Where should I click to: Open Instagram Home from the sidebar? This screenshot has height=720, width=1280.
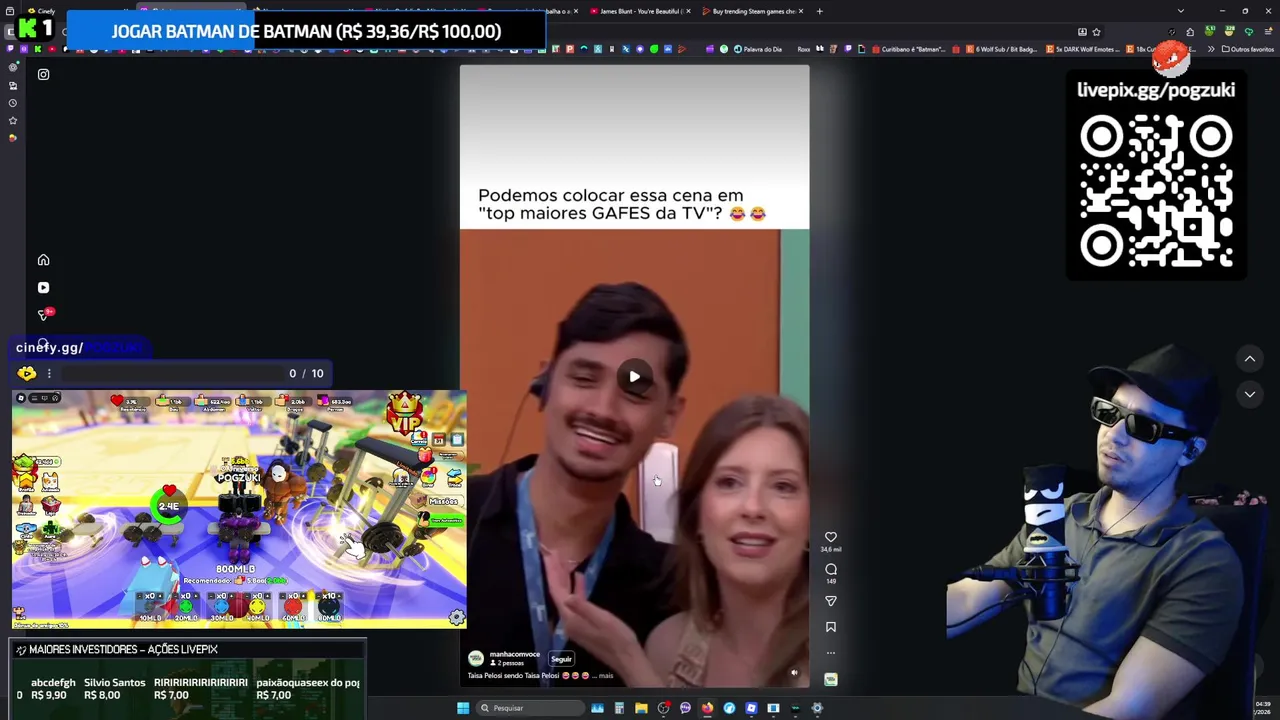(x=43, y=260)
